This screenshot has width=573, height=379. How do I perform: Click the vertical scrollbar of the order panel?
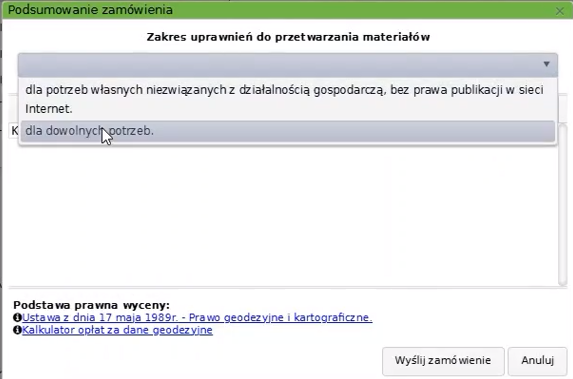[563, 205]
